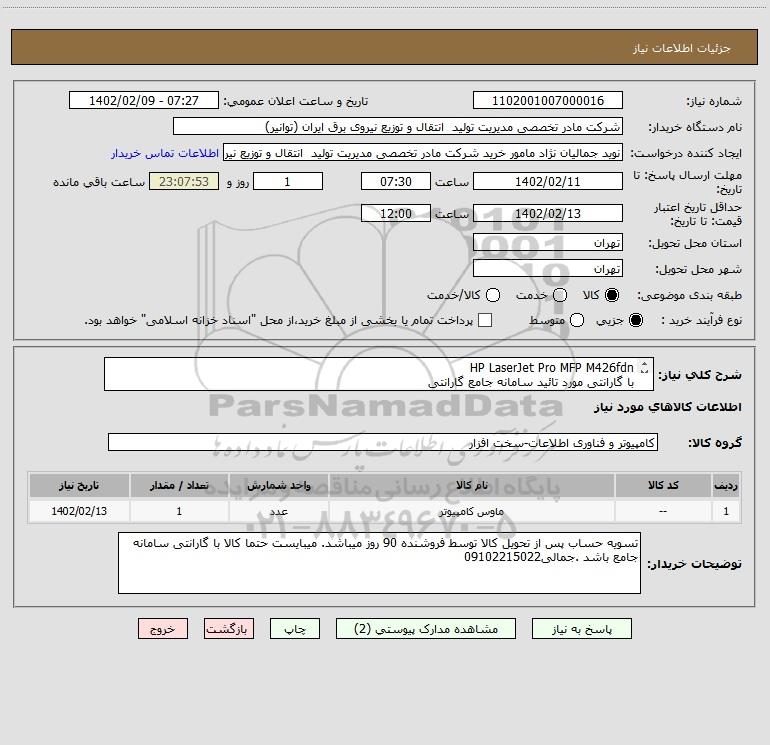The image size is (770, 745).
Task: Click the نام دستگاه خریدار field
Action: (398, 127)
